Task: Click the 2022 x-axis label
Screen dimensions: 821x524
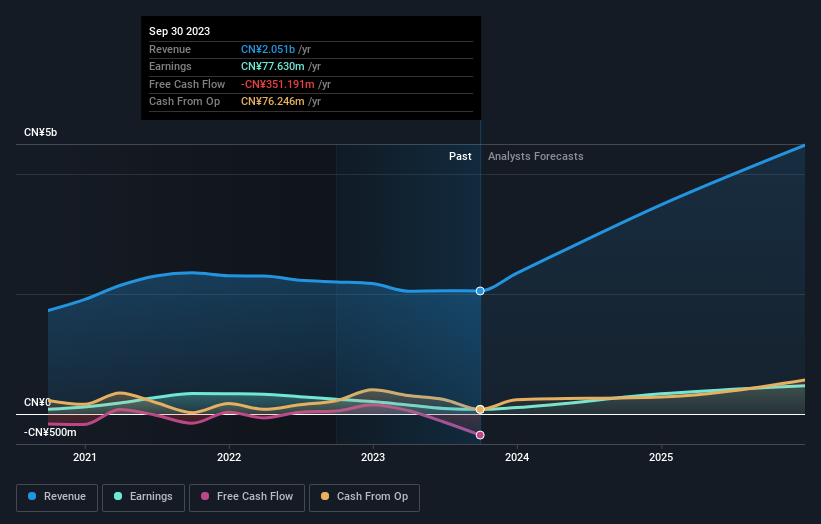Action: (229, 457)
